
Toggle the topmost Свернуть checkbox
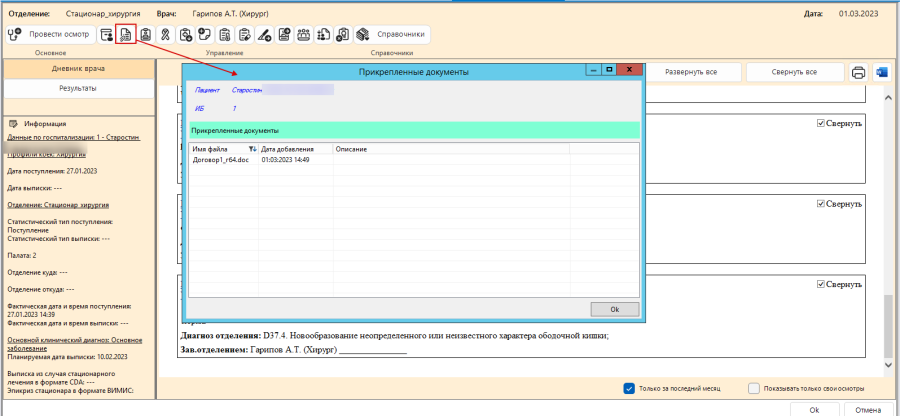click(821, 123)
